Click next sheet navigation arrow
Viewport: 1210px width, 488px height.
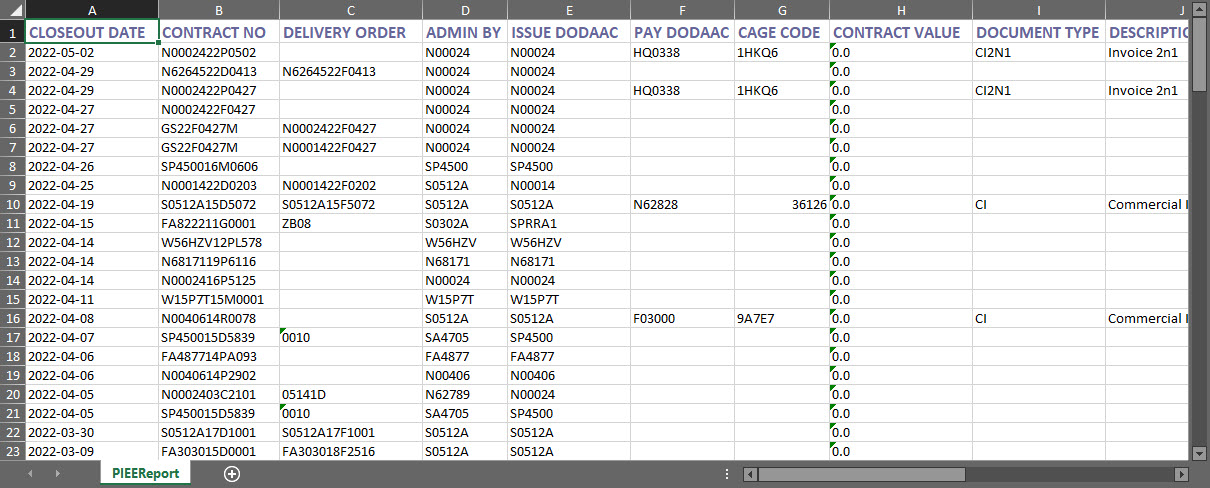[58, 474]
